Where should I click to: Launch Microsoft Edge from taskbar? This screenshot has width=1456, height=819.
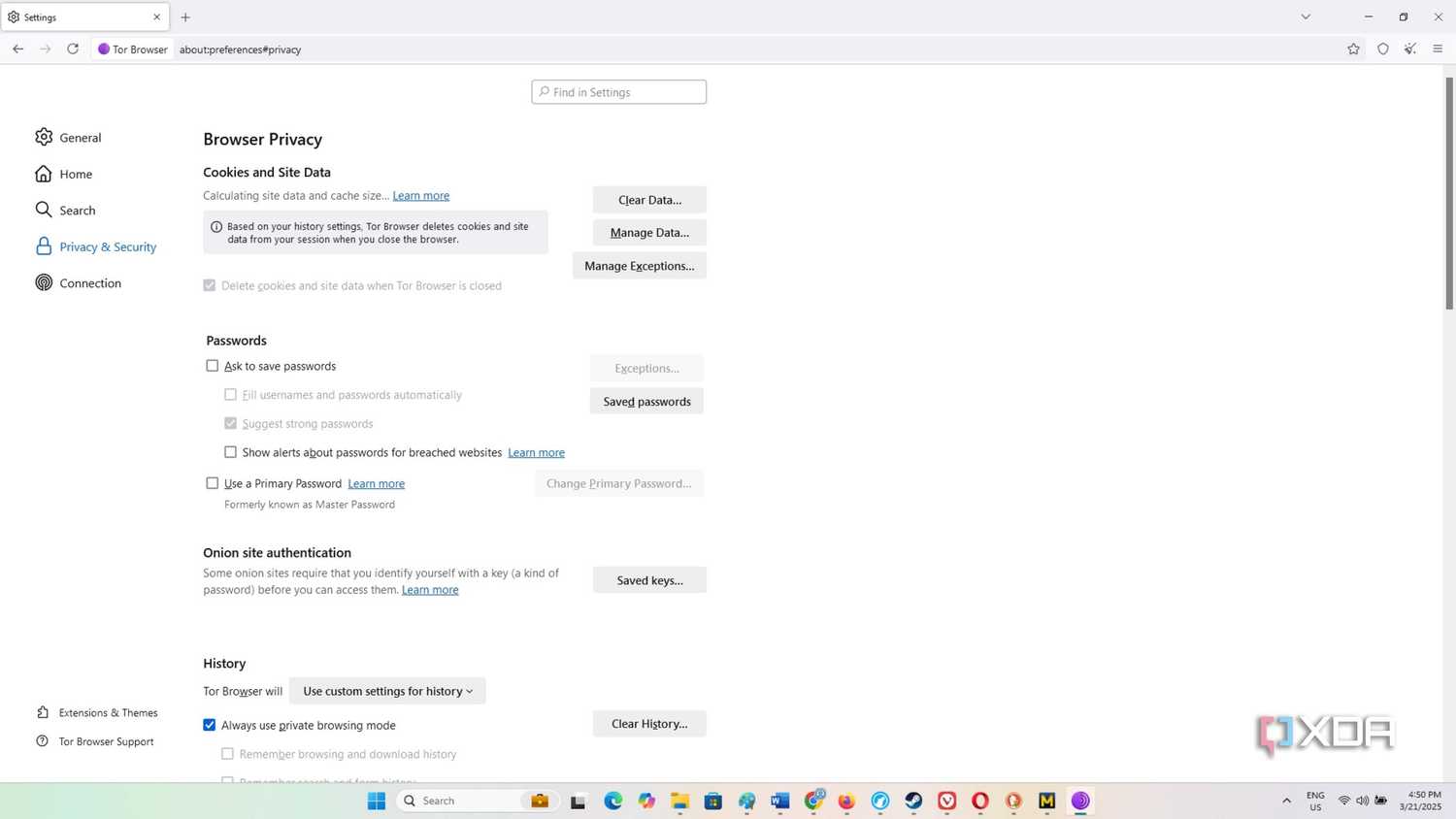point(612,801)
